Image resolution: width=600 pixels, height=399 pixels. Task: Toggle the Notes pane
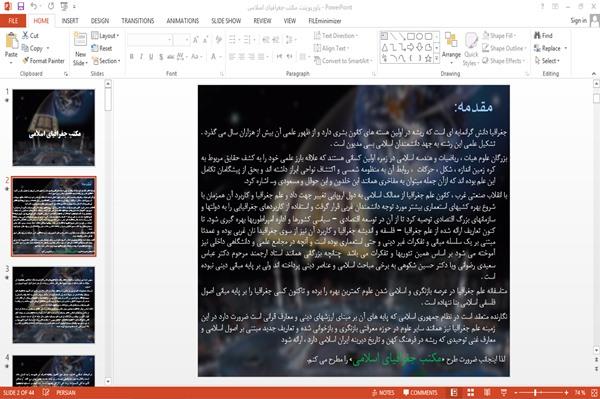383,392
